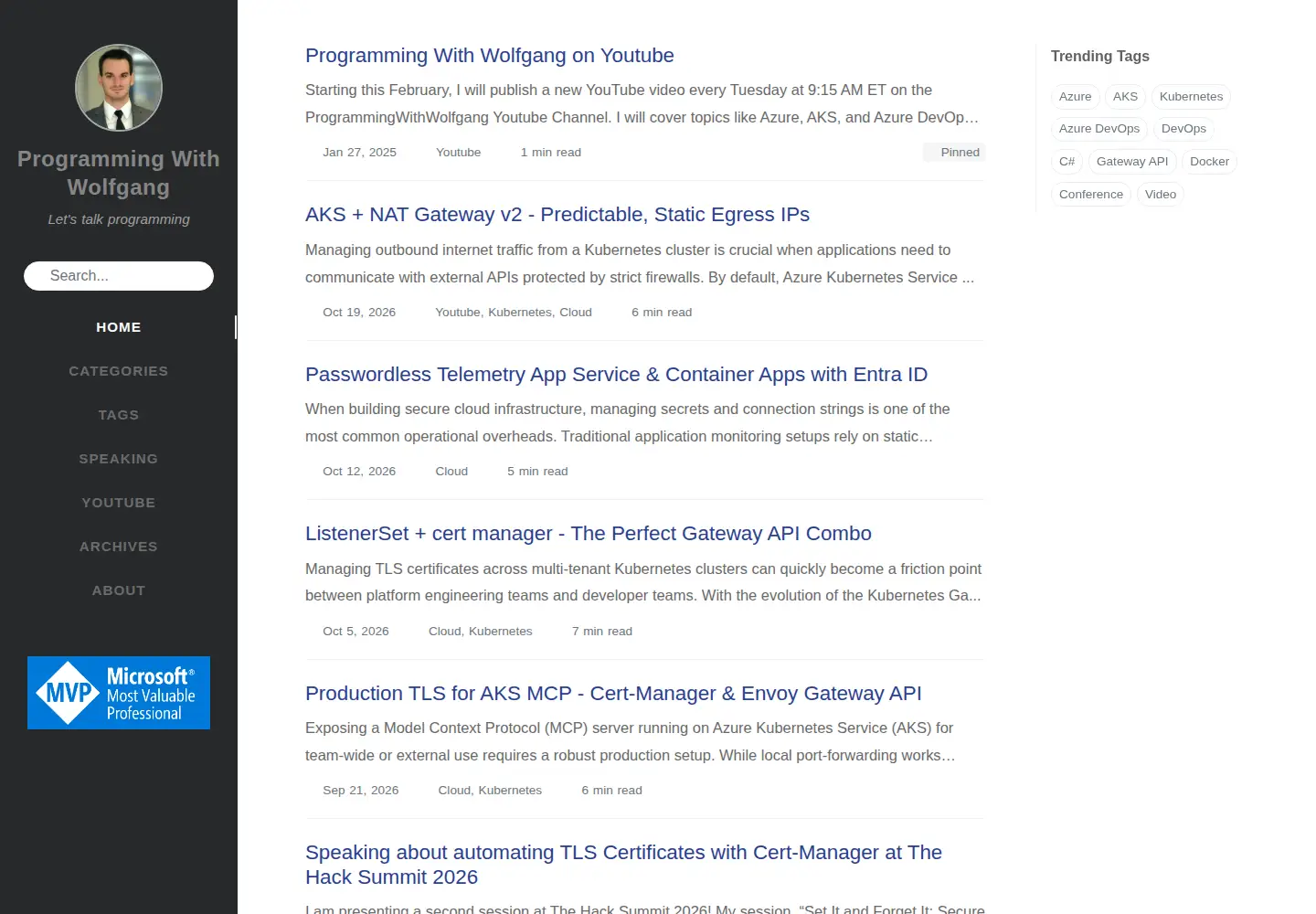Click the author avatar photo
Screen dimensions: 1316x914
(x=119, y=88)
